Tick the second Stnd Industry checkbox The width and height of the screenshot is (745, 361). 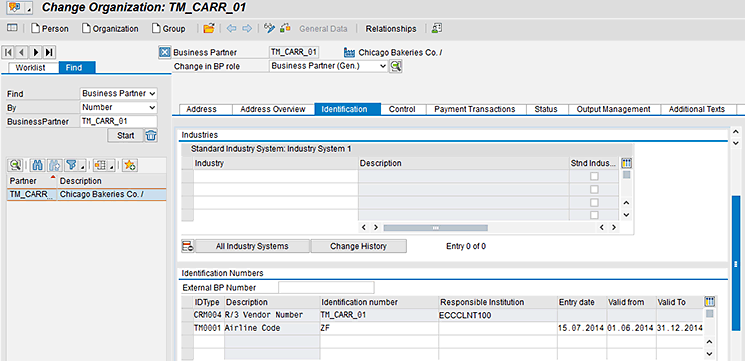point(594,190)
